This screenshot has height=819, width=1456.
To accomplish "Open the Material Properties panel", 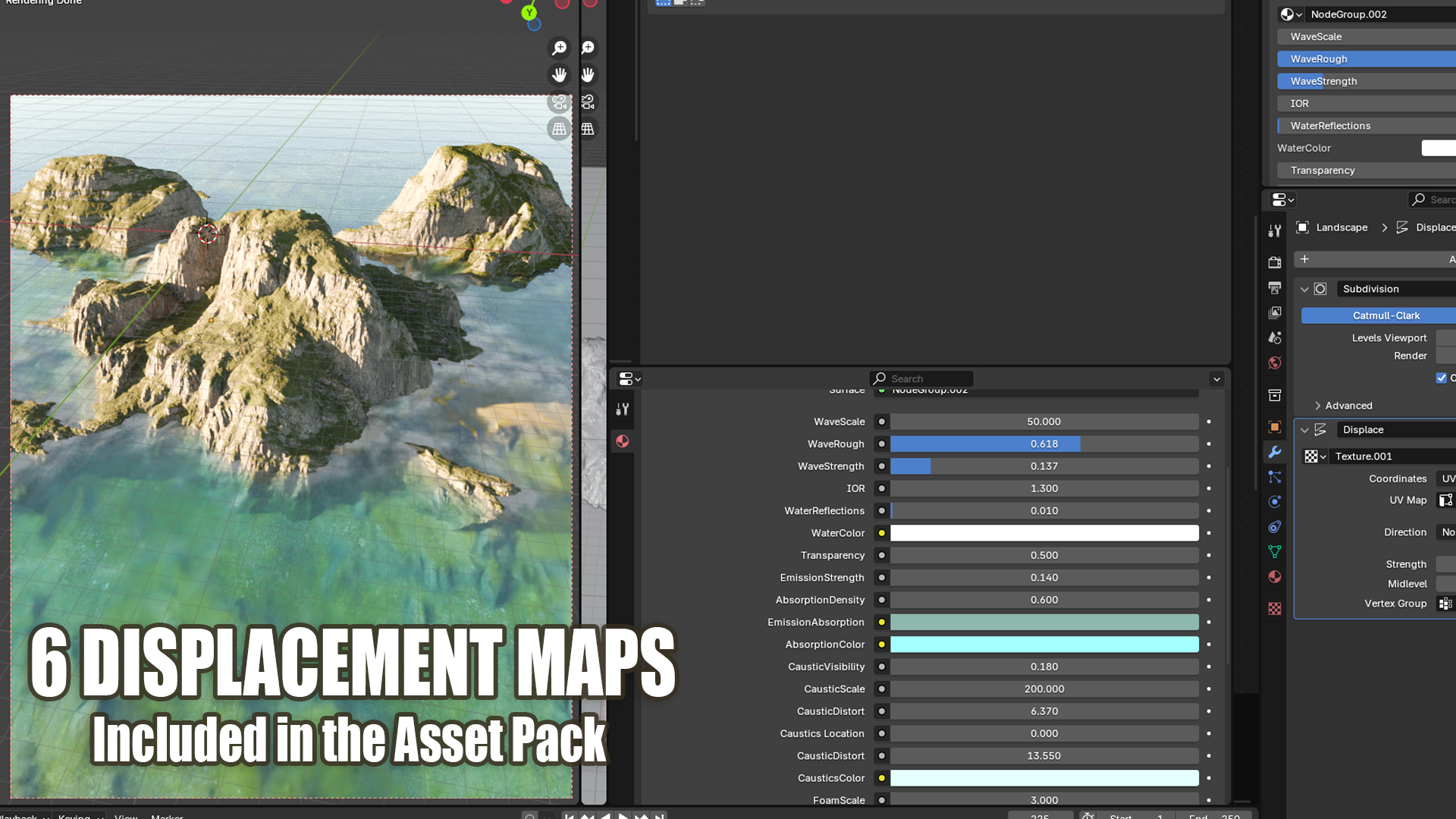I will (1274, 576).
